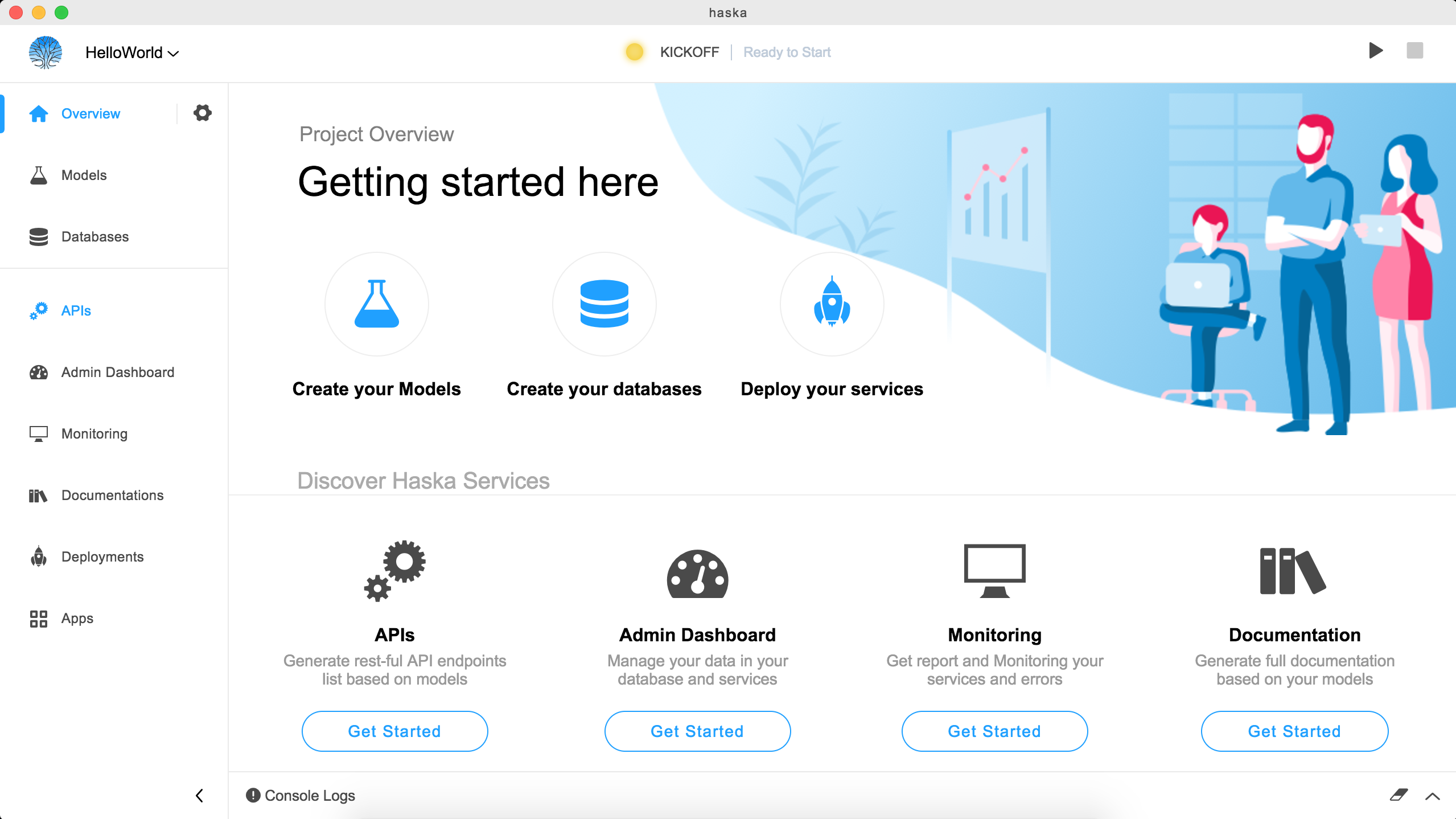Click the database icon for Create your databases
The height and width of the screenshot is (819, 1456).
click(x=604, y=304)
